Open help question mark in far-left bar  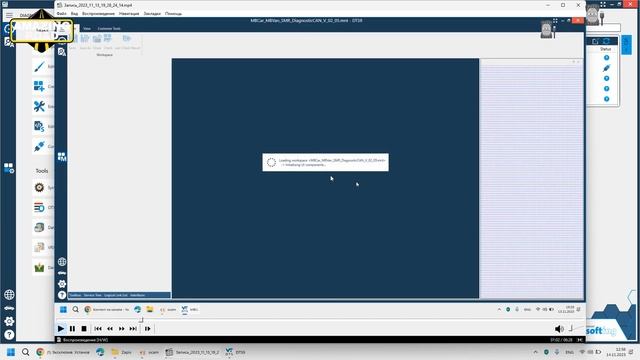point(9,335)
